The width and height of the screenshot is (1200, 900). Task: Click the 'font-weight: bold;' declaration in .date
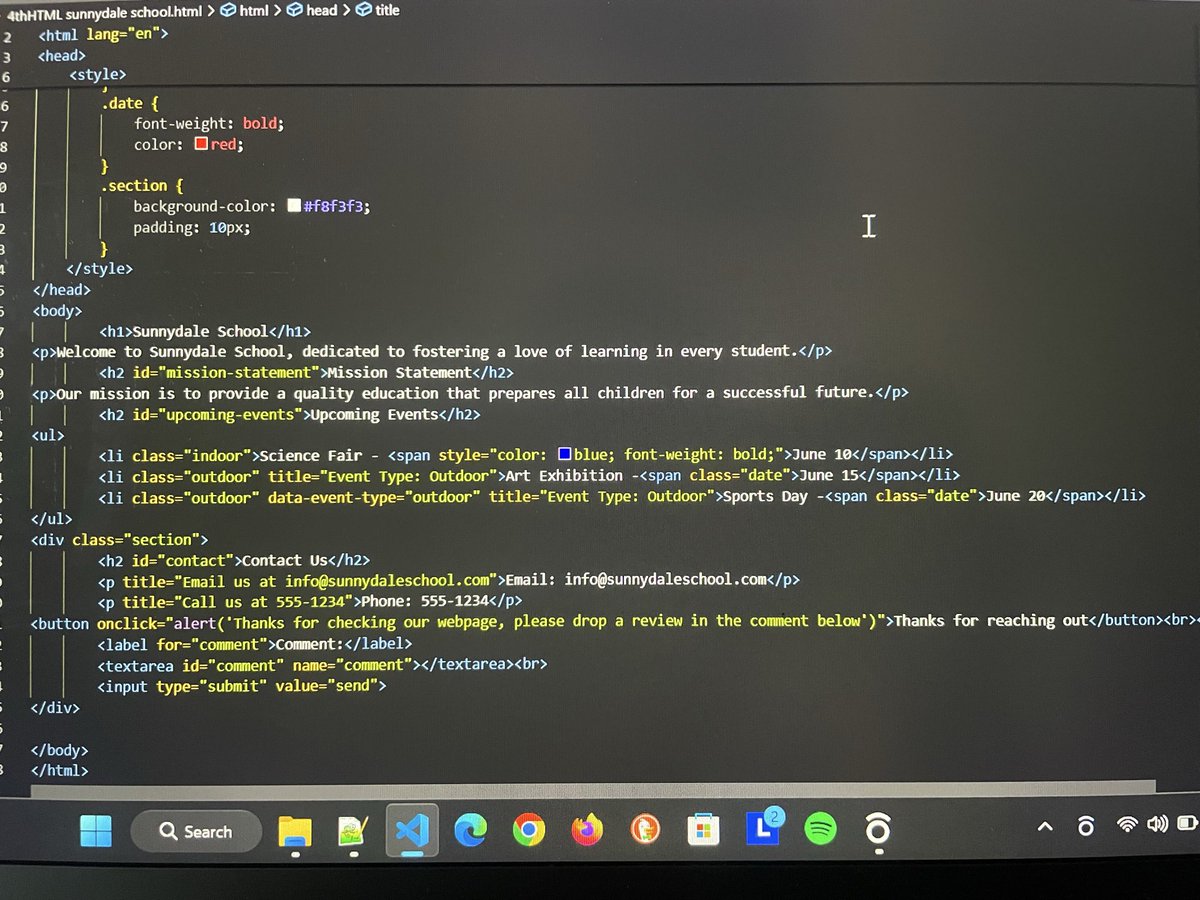pyautogui.click(x=209, y=124)
